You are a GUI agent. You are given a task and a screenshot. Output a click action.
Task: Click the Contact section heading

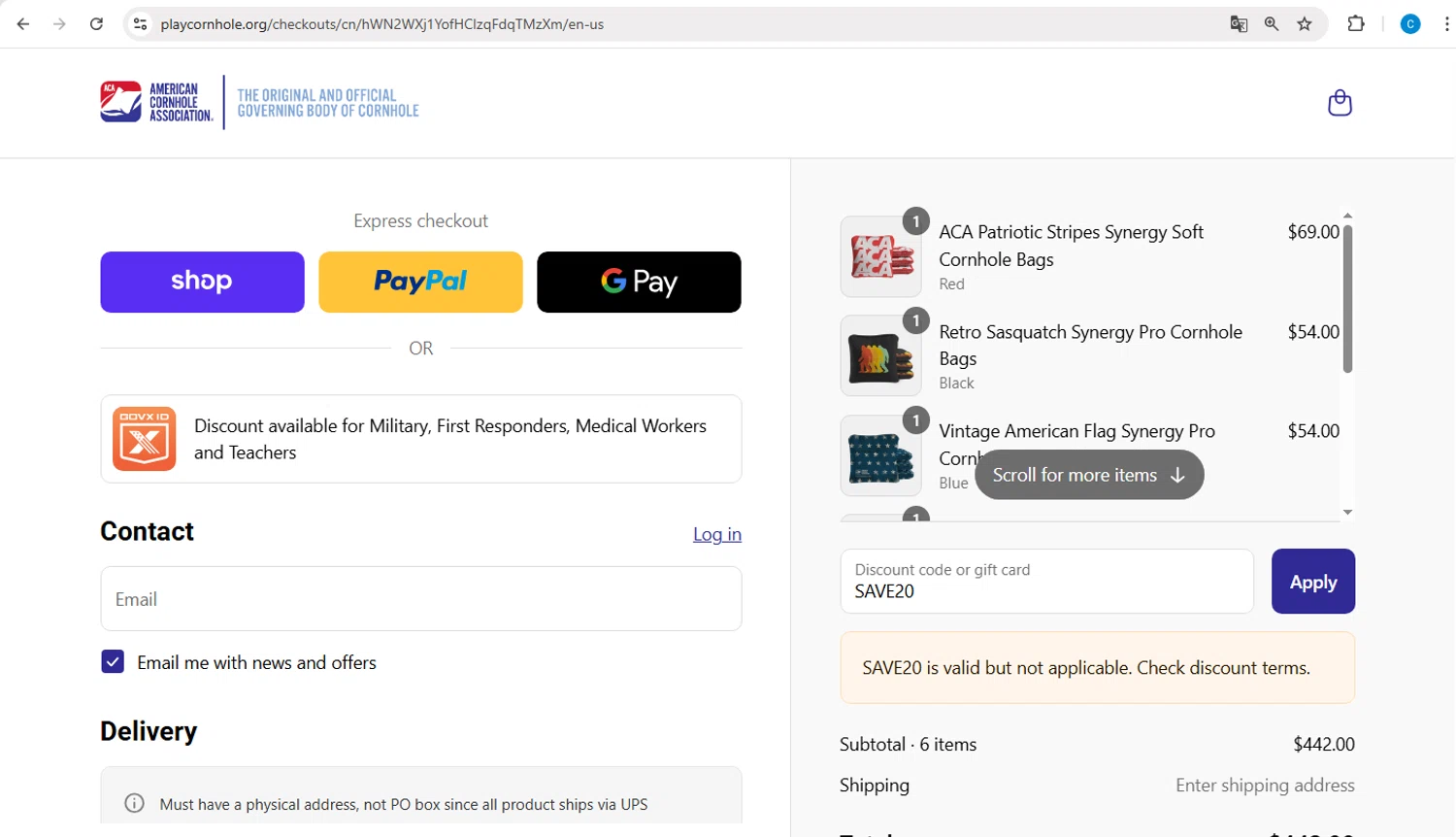pos(147,531)
